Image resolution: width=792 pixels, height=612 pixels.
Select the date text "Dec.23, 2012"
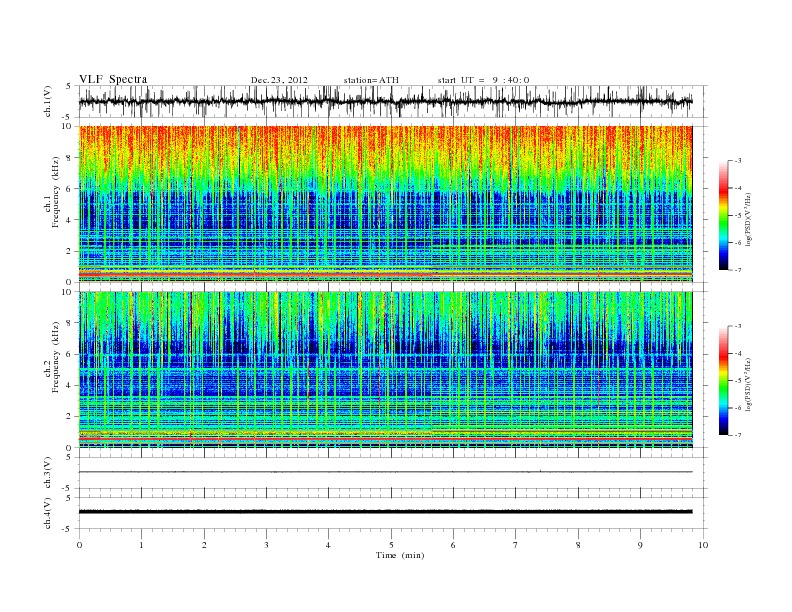point(279,80)
